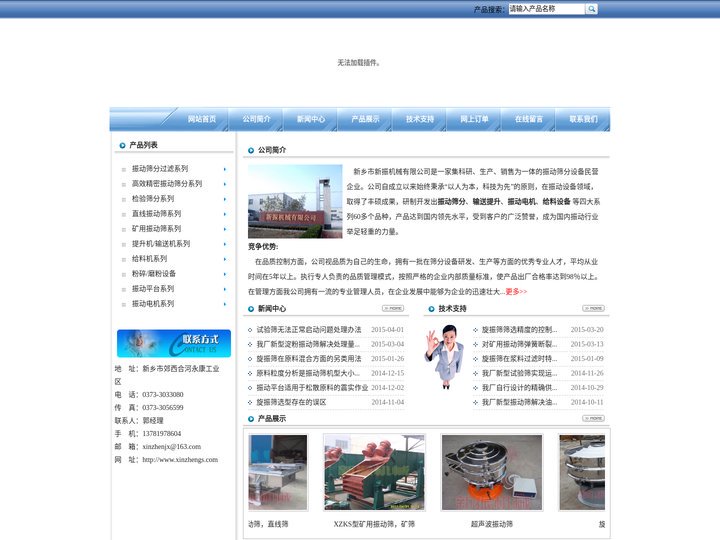The image size is (720, 540).
Task: Click the linear vibrating screen product thumbnail
Action: (278, 472)
